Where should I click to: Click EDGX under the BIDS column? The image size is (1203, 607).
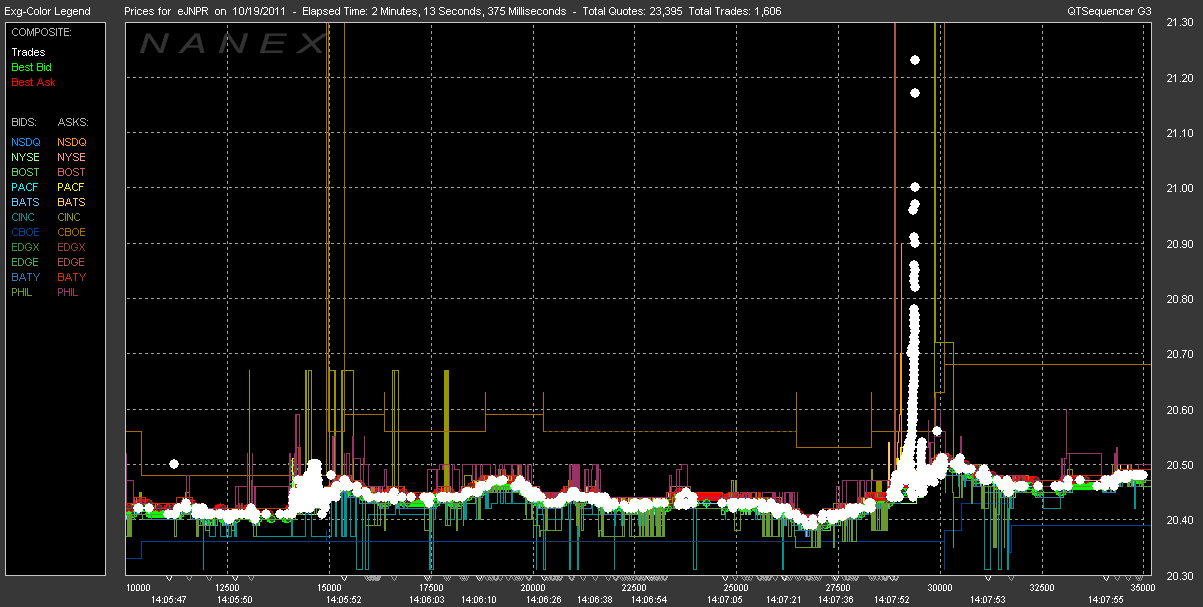(26, 247)
